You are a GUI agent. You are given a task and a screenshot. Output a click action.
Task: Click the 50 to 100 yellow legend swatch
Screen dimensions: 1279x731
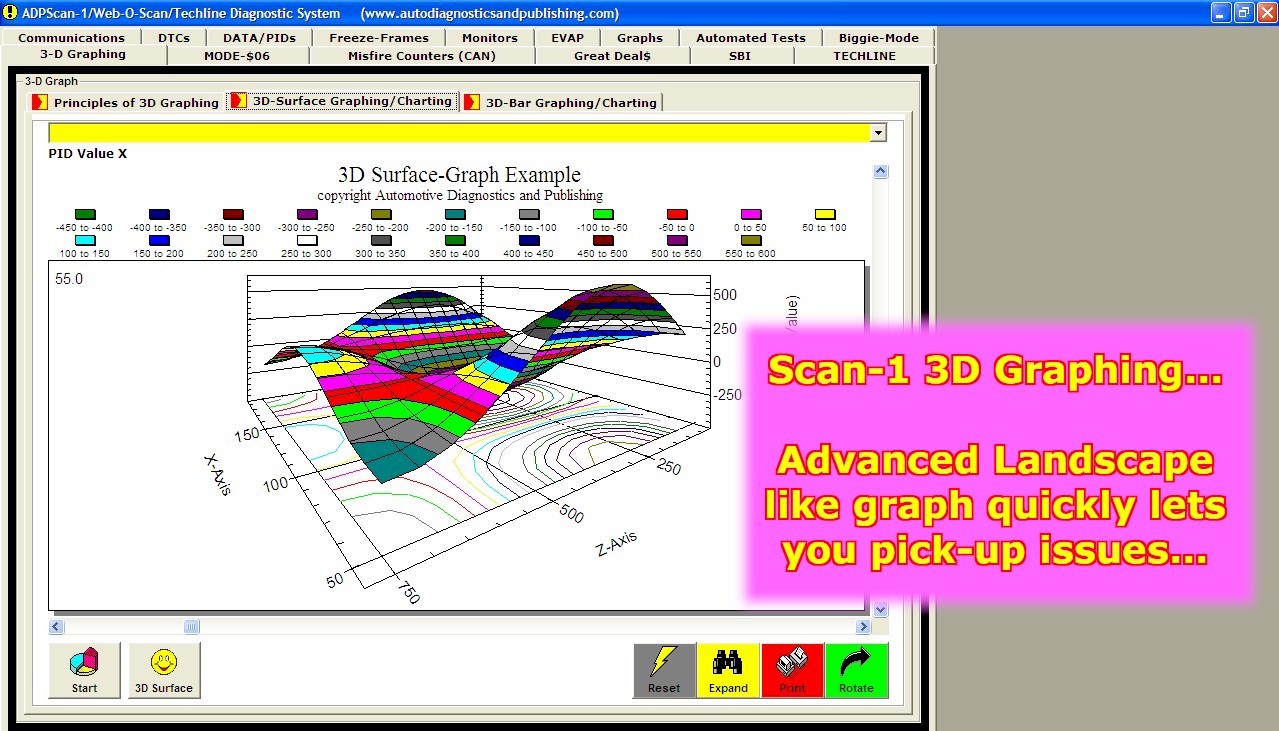825,214
